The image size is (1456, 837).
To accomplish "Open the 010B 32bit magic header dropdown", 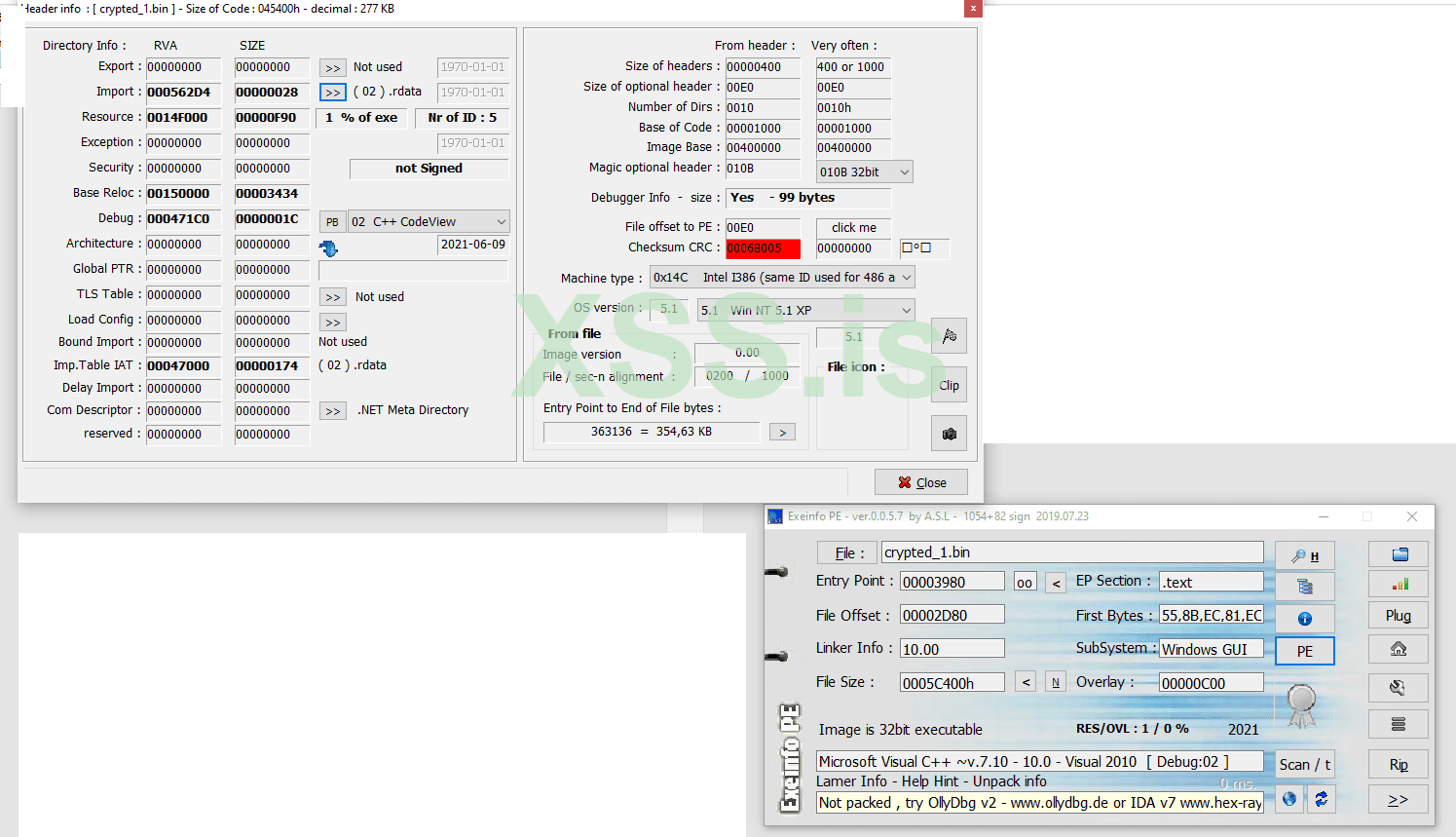I will coord(865,172).
